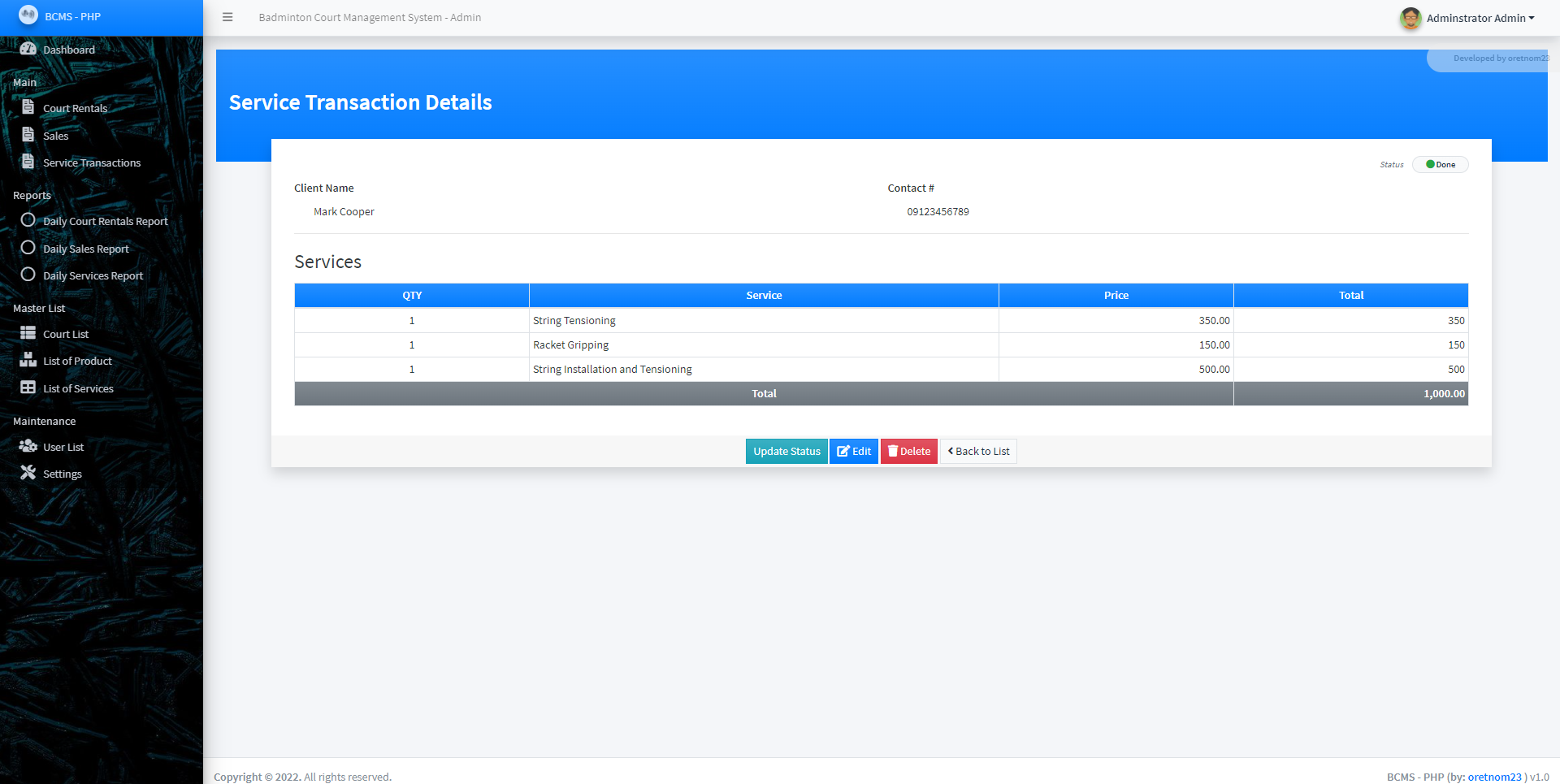The image size is (1560, 784).
Task: Go to Court Rentals
Action: tap(102, 108)
